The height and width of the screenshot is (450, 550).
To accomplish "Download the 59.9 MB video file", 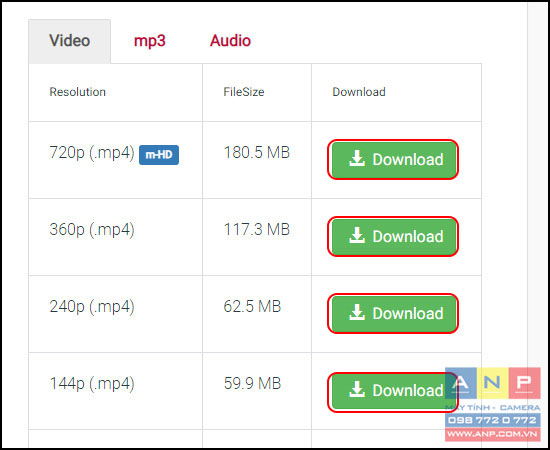I will coord(394,390).
